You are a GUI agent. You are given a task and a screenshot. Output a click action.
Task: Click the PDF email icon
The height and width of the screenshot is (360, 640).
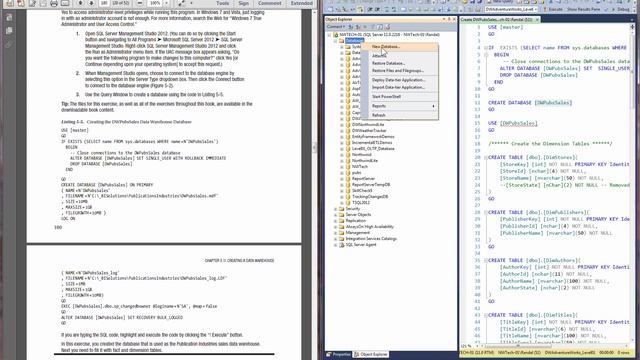pyautogui.click(x=65, y=3)
